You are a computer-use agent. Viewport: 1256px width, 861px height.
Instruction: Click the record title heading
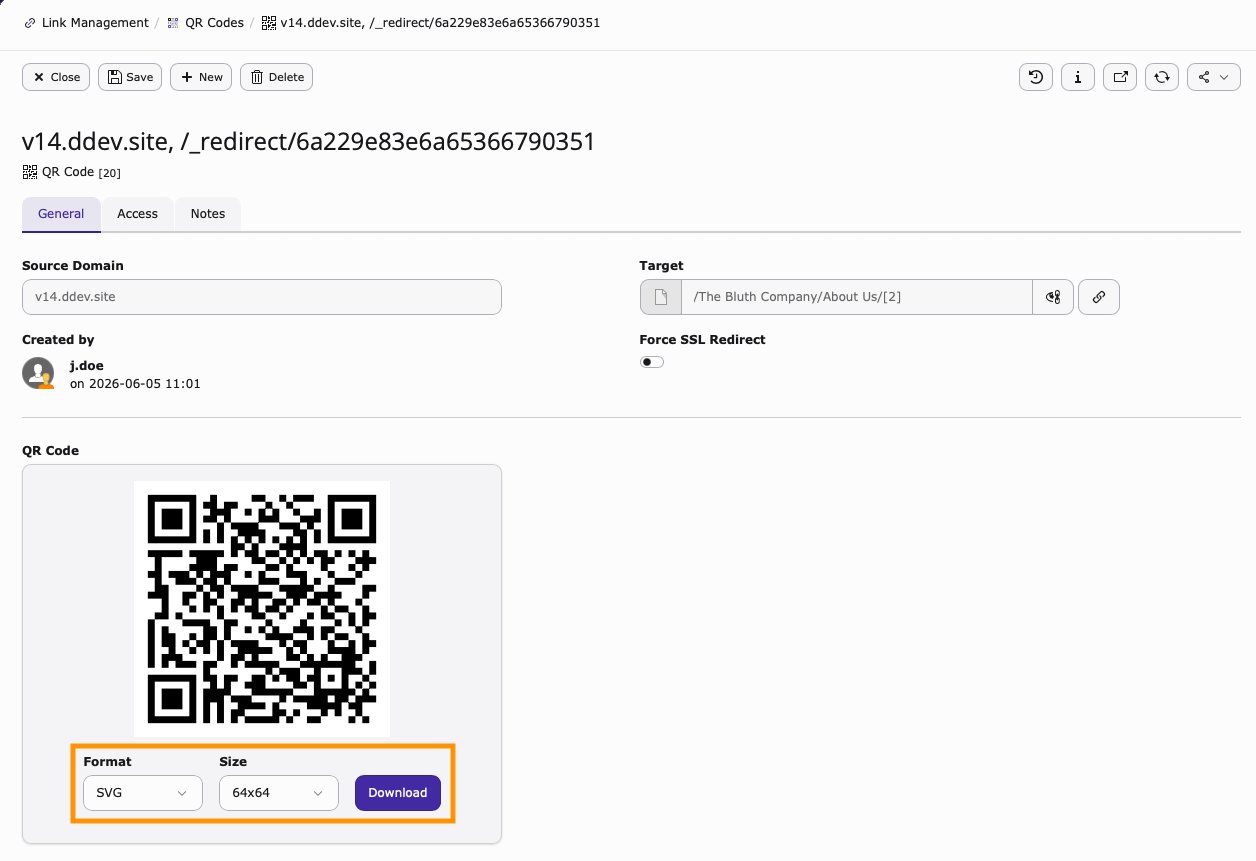[x=308, y=142]
